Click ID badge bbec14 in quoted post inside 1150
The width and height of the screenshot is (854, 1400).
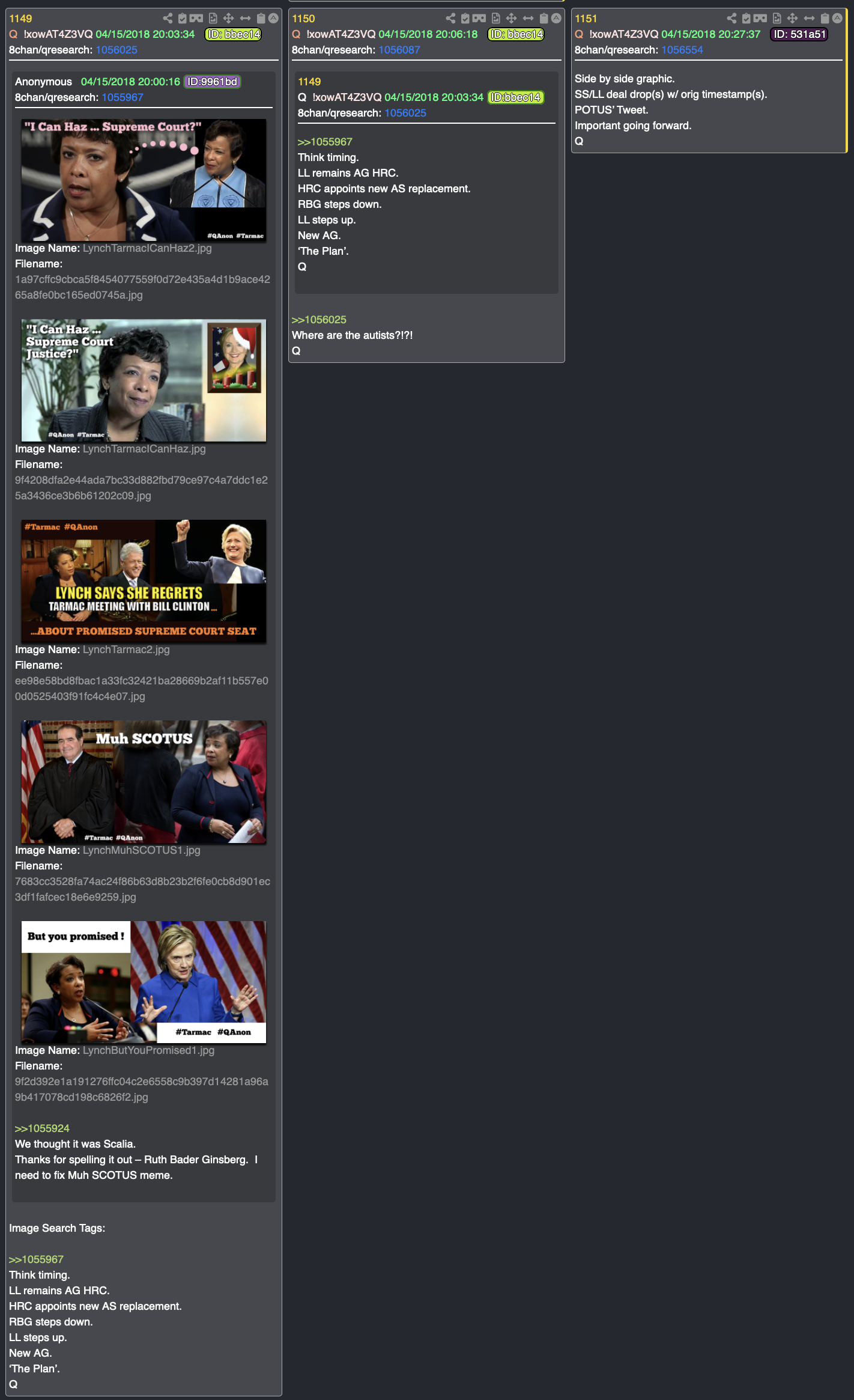516,97
